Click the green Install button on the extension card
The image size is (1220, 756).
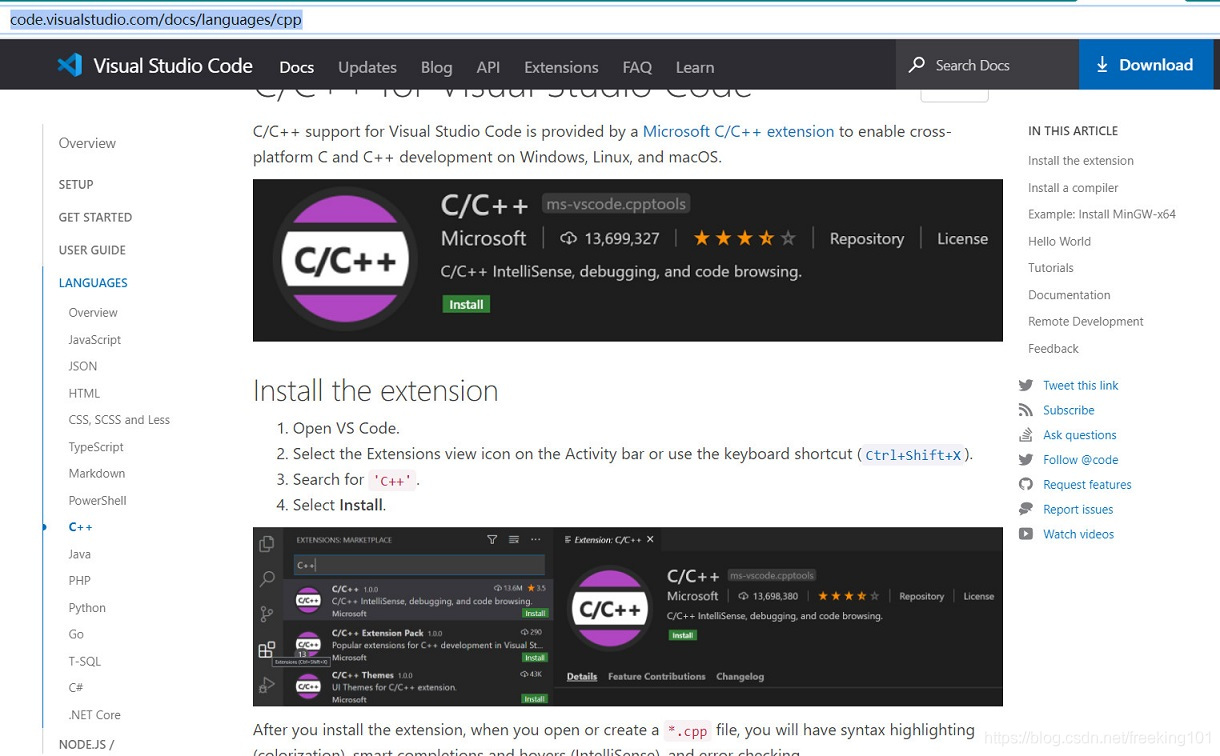coord(466,303)
